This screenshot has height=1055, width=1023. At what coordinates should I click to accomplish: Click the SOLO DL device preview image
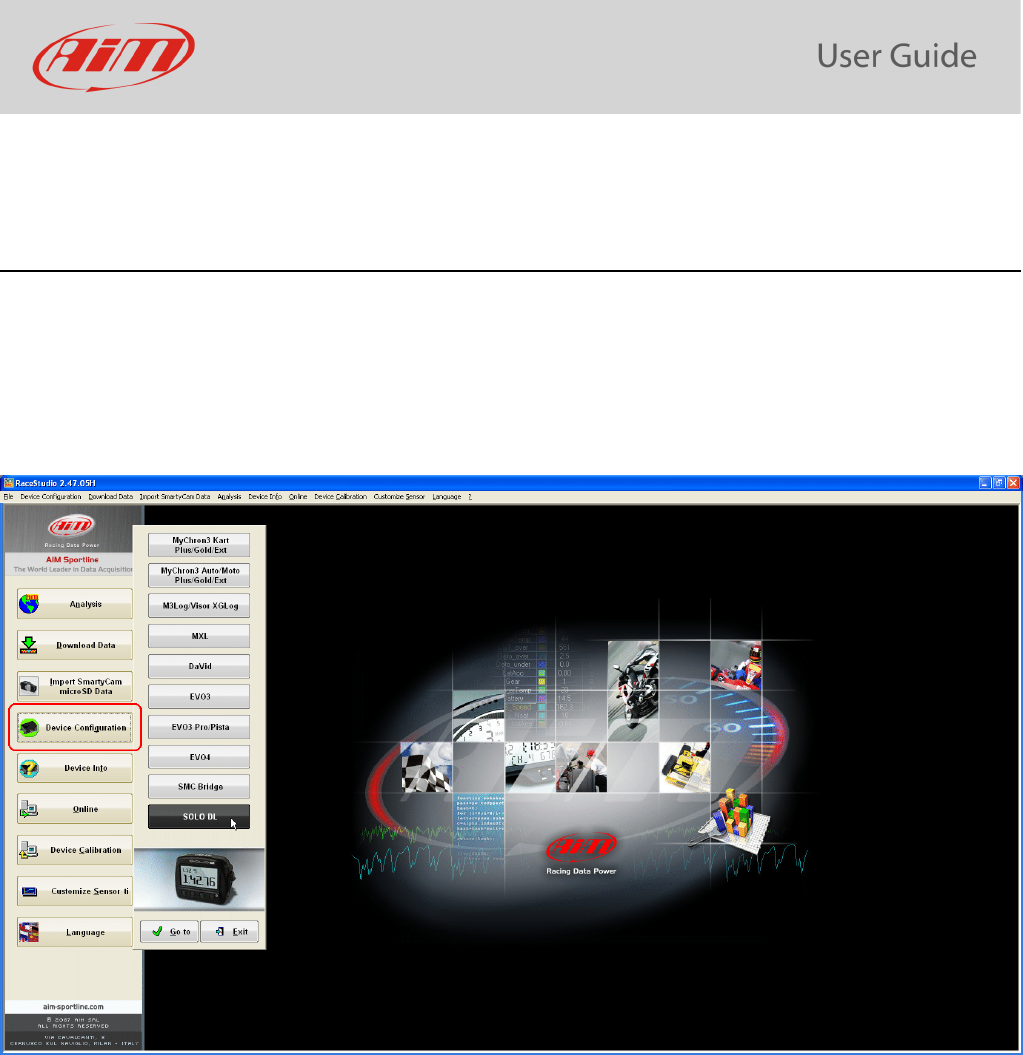(199, 879)
